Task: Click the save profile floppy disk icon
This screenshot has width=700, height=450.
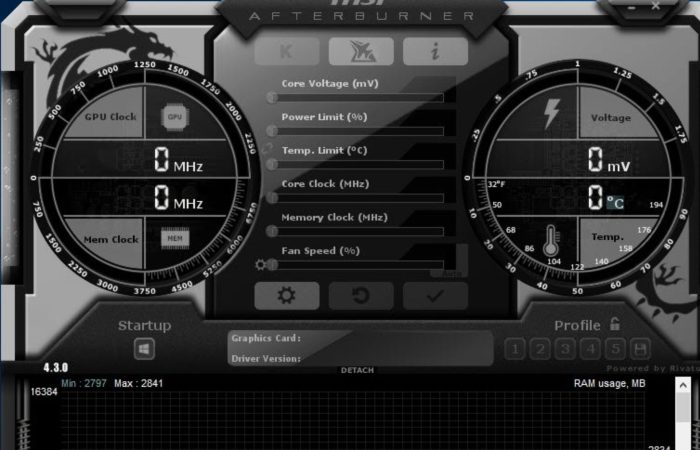Action: click(640, 349)
